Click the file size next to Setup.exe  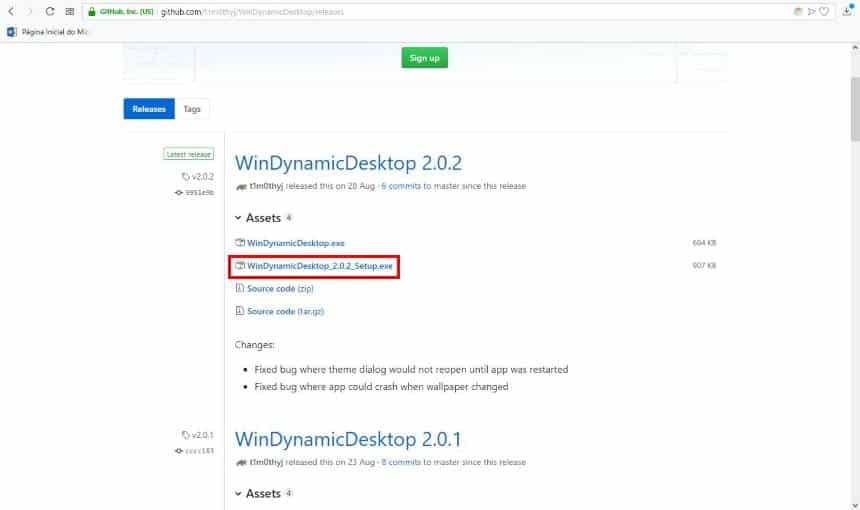click(x=704, y=265)
